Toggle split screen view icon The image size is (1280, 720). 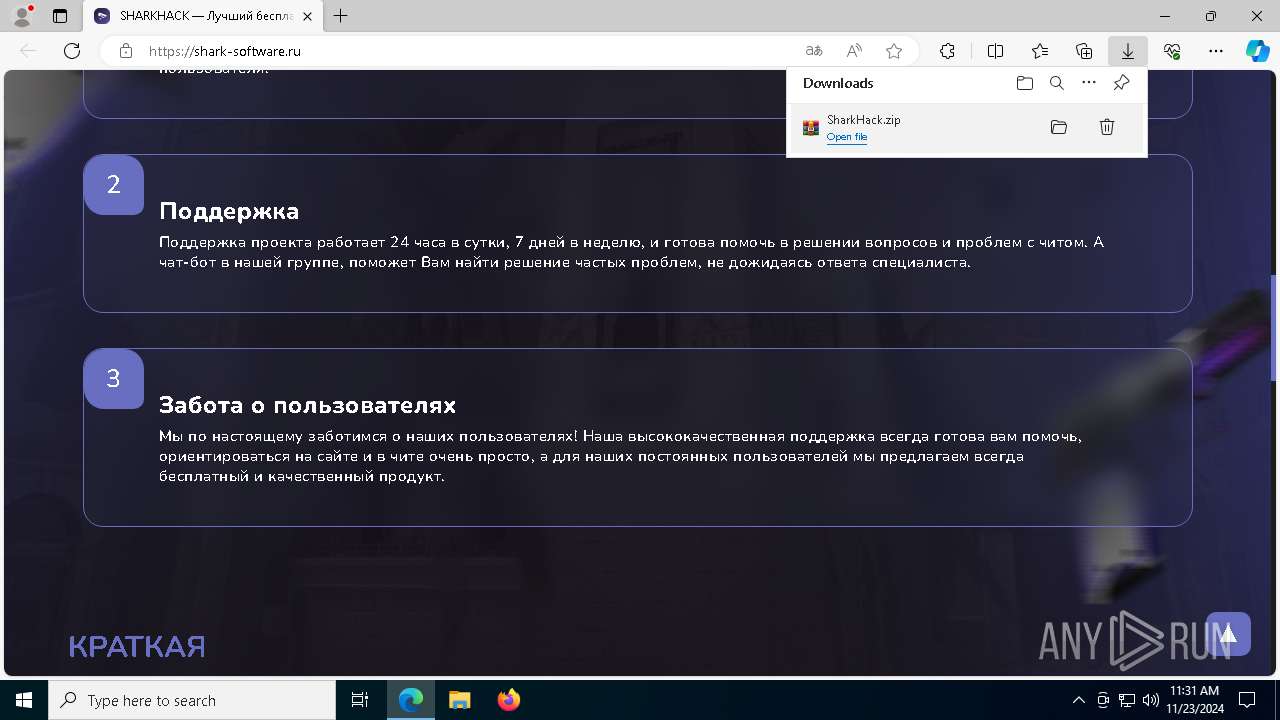(x=996, y=51)
